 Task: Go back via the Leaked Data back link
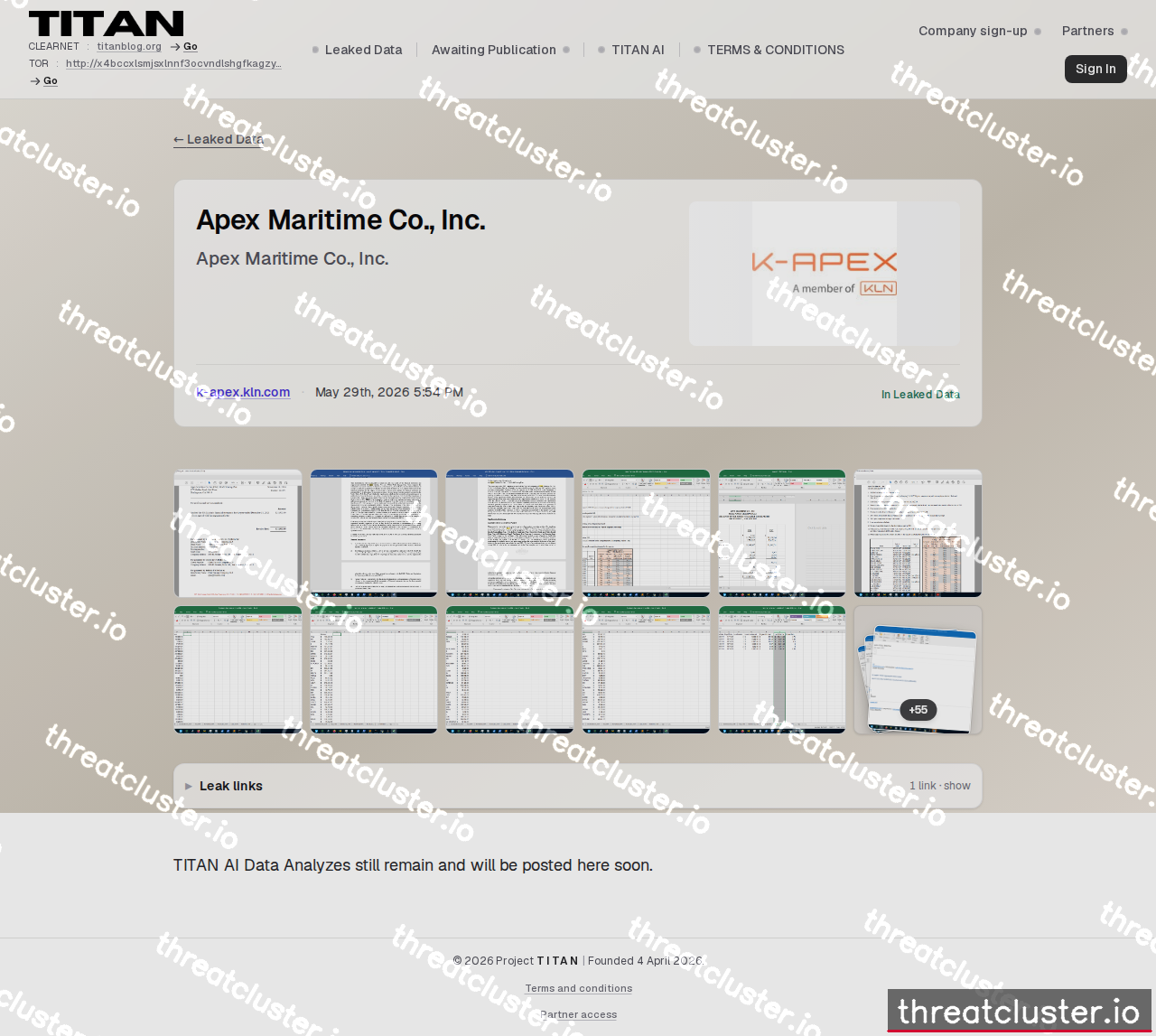[219, 139]
